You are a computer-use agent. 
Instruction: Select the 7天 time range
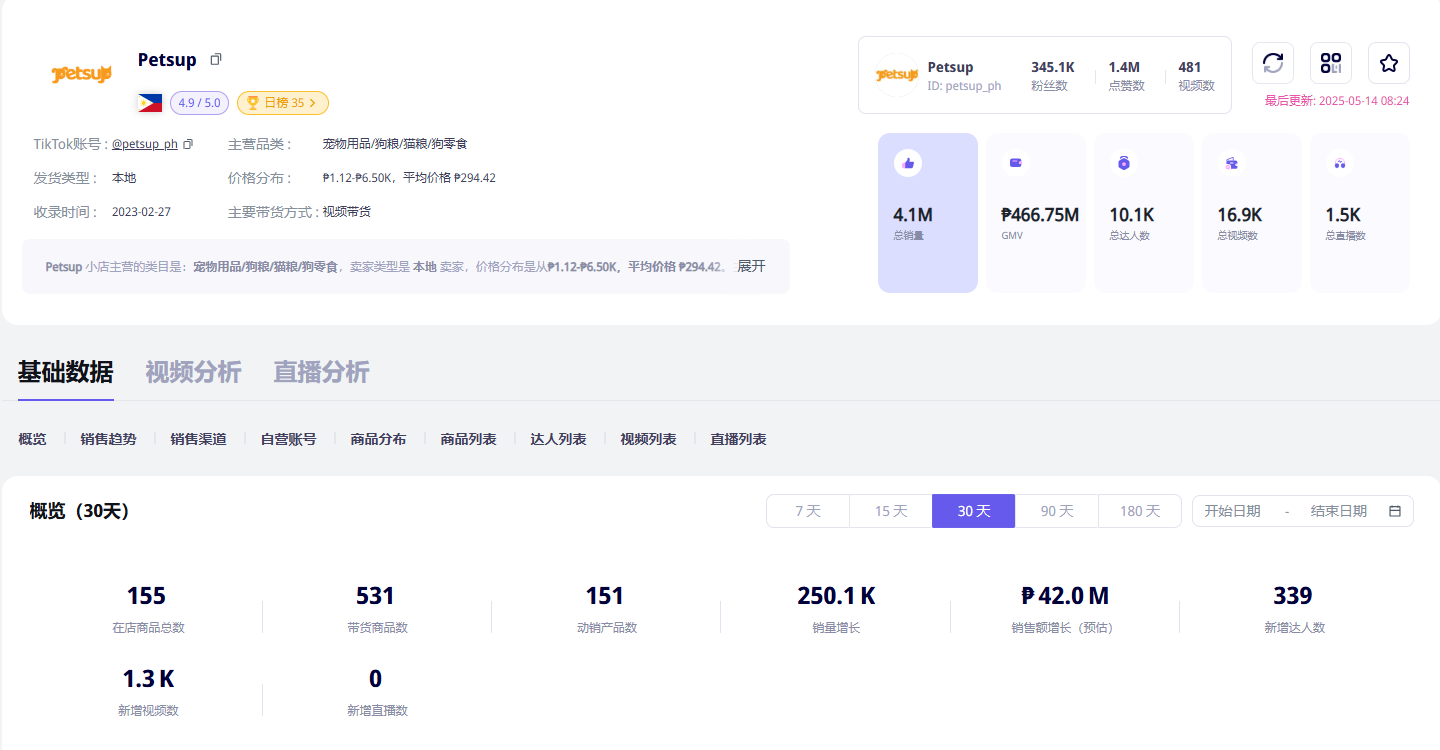point(808,511)
